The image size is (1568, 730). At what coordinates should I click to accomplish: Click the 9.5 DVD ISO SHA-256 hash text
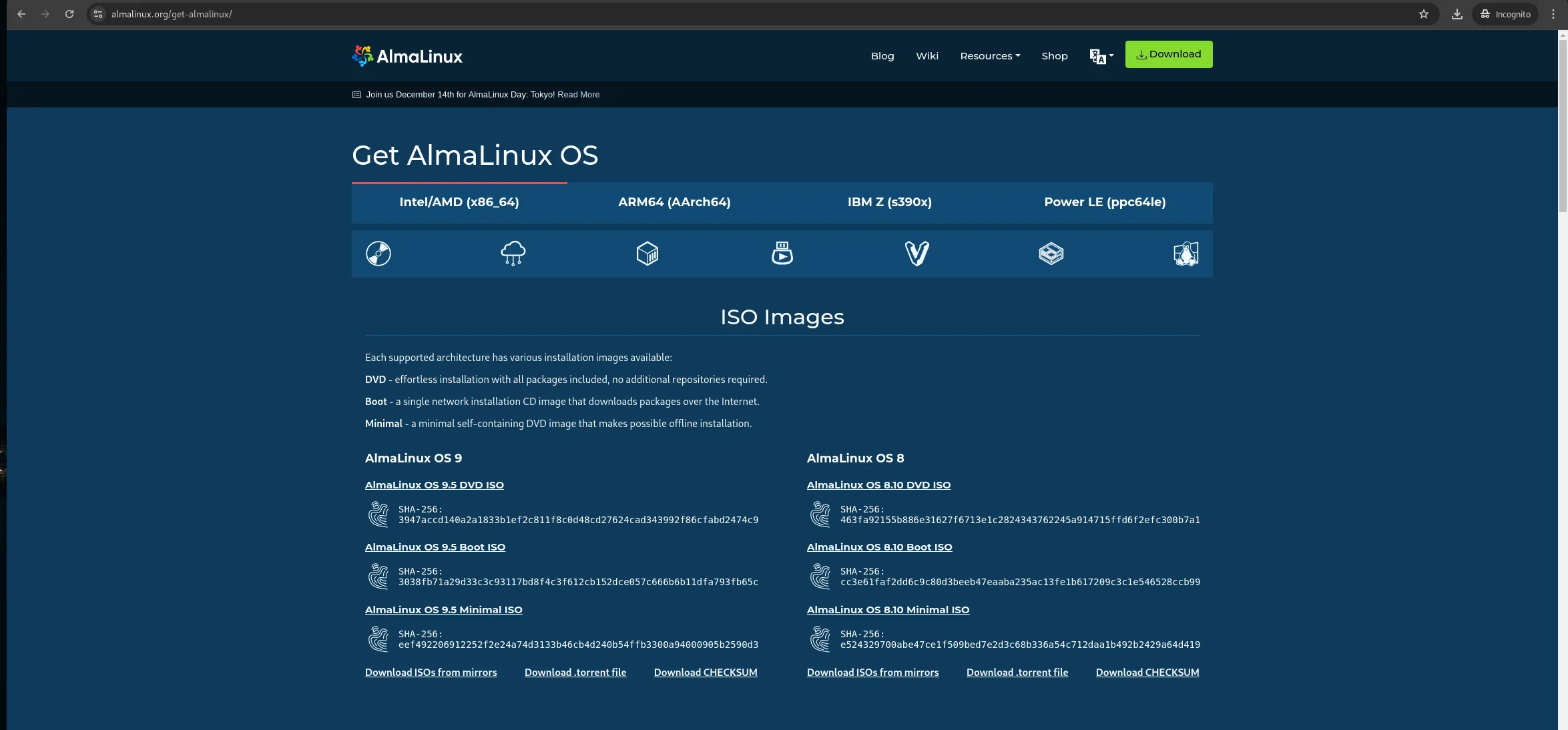click(578, 520)
